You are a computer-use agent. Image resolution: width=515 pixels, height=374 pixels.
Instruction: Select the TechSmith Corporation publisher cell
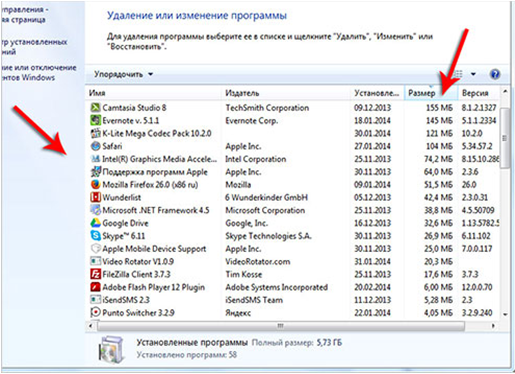click(x=267, y=108)
